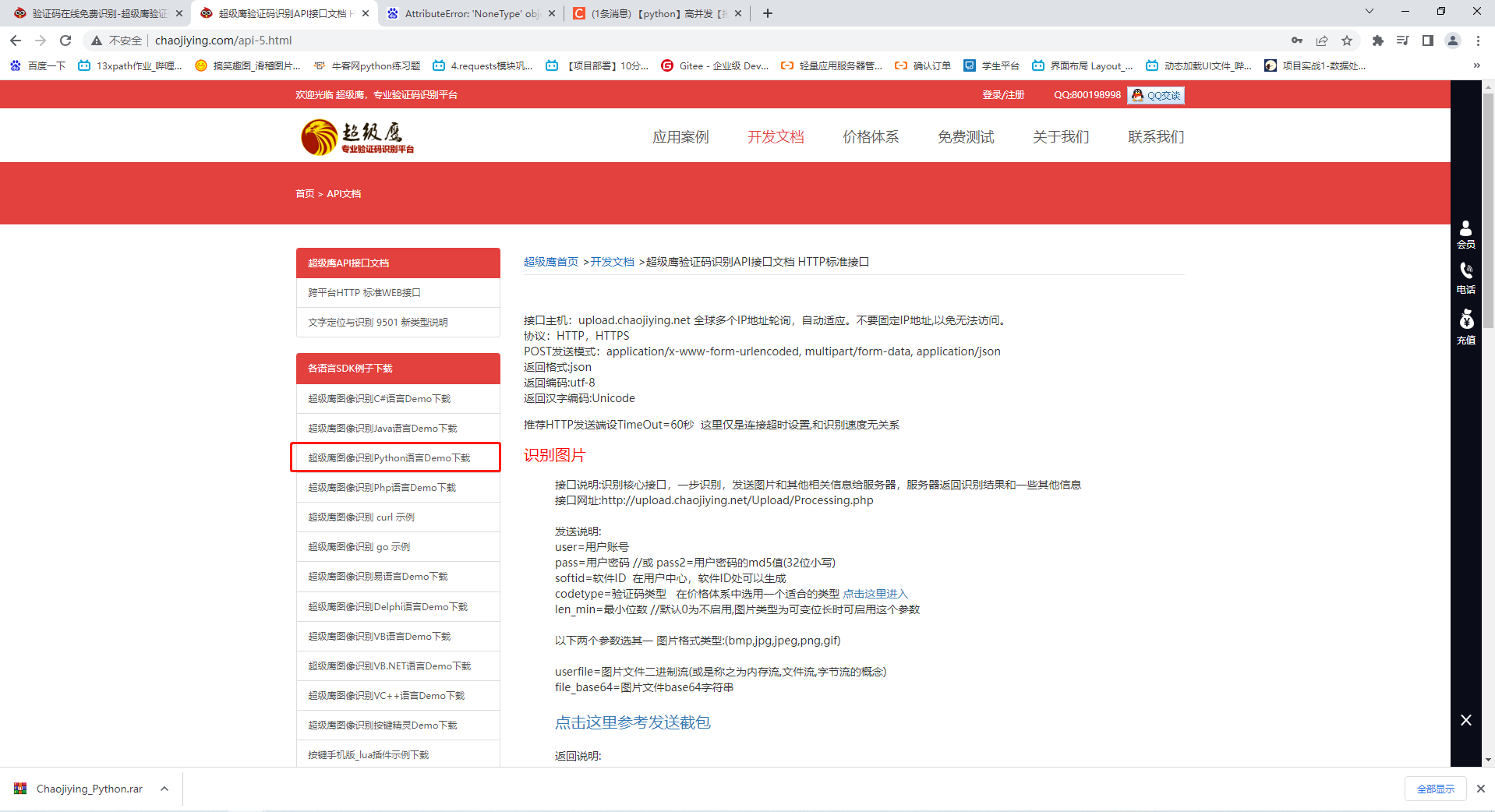1495x812 pixels.
Task: Click the 首页 breadcrumb in red banner
Action: pyautogui.click(x=305, y=194)
